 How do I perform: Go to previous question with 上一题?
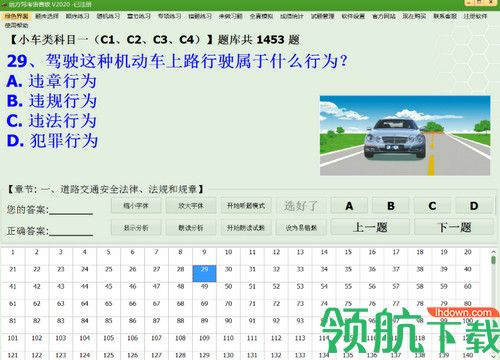[370, 228]
